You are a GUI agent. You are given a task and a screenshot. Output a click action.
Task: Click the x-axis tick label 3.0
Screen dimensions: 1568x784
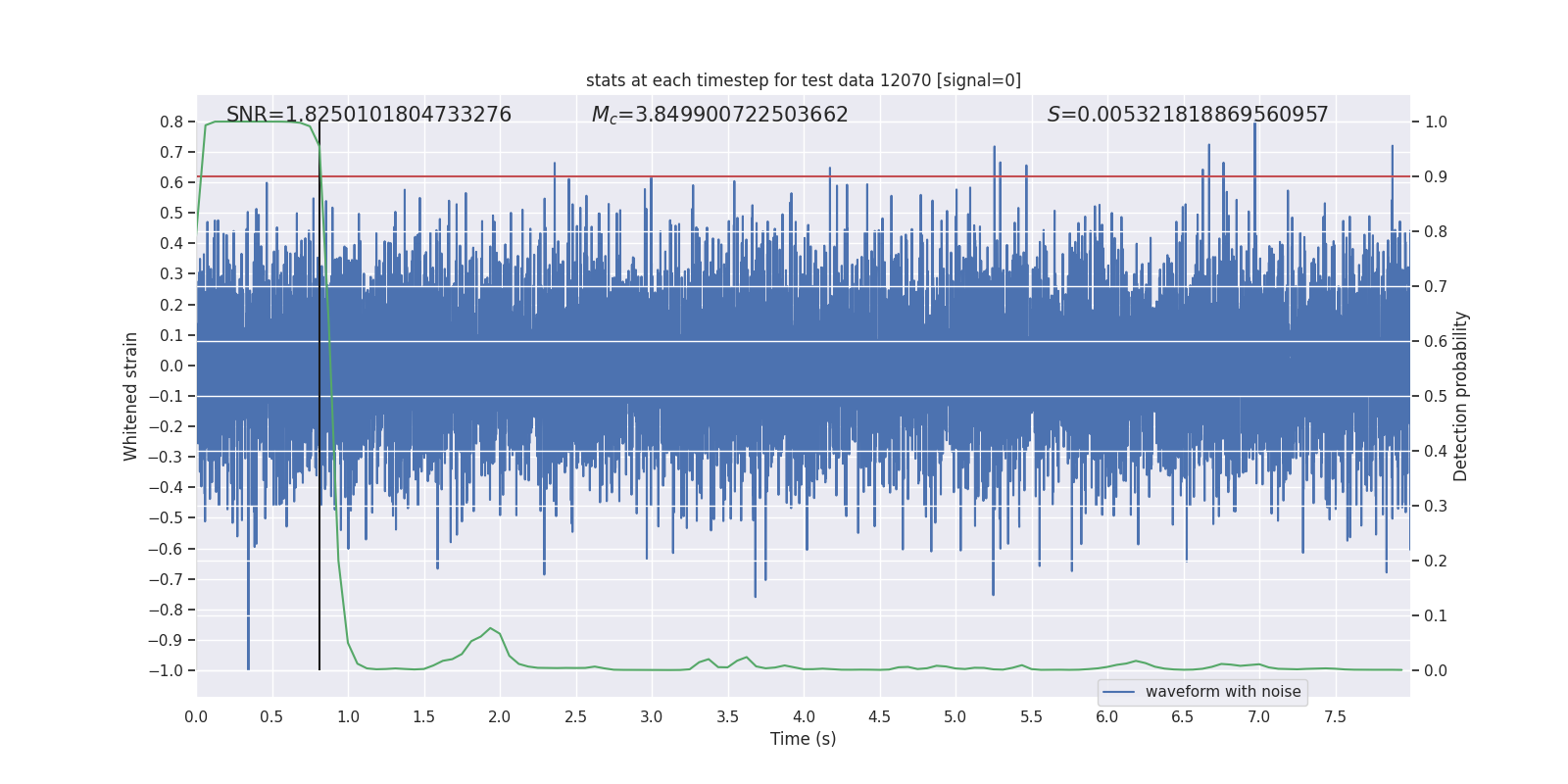tap(652, 716)
